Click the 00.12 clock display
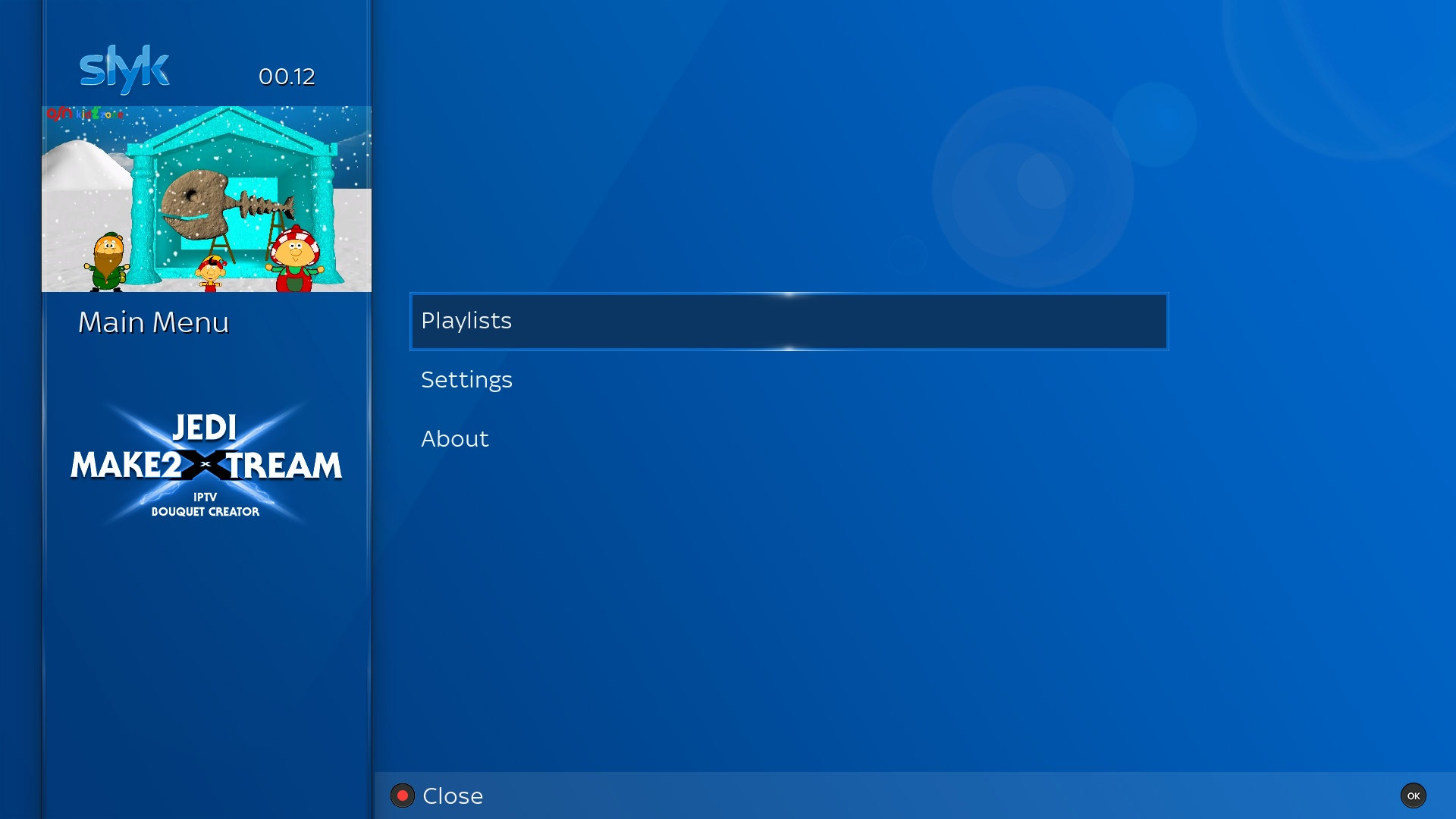1456x819 pixels. coord(287,77)
